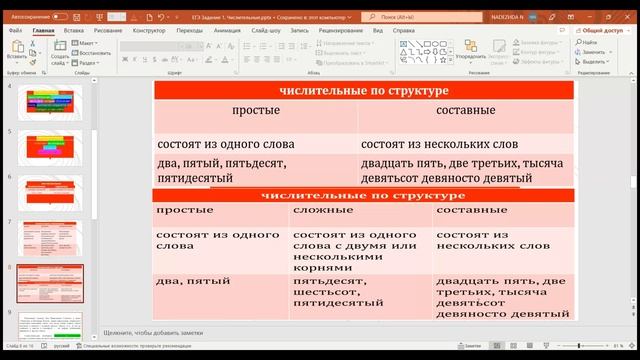This screenshot has width=640, height=360.
Task: Click the Save icon in title bar
Action: (x=76, y=17)
